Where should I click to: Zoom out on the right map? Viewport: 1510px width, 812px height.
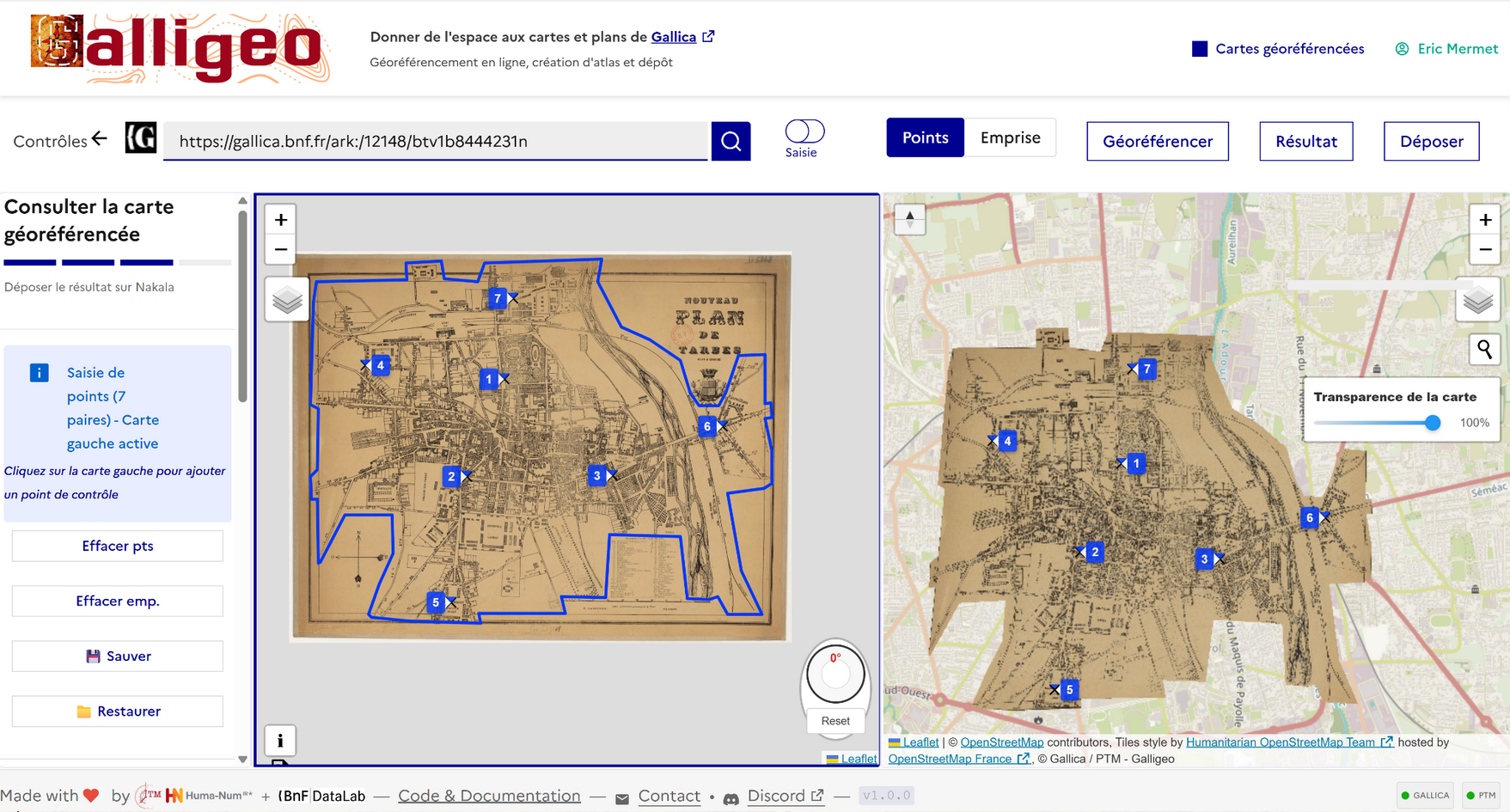(x=1485, y=250)
